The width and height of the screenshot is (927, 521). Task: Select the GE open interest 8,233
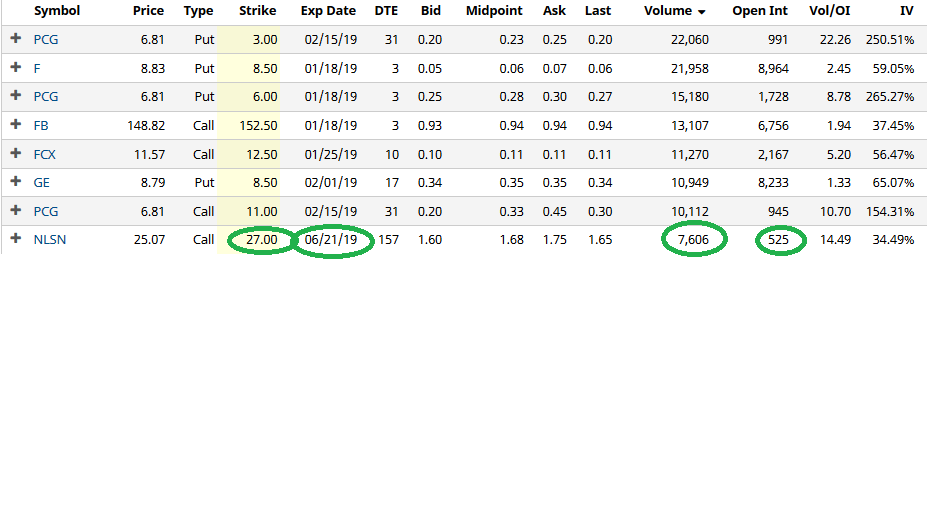(x=773, y=182)
